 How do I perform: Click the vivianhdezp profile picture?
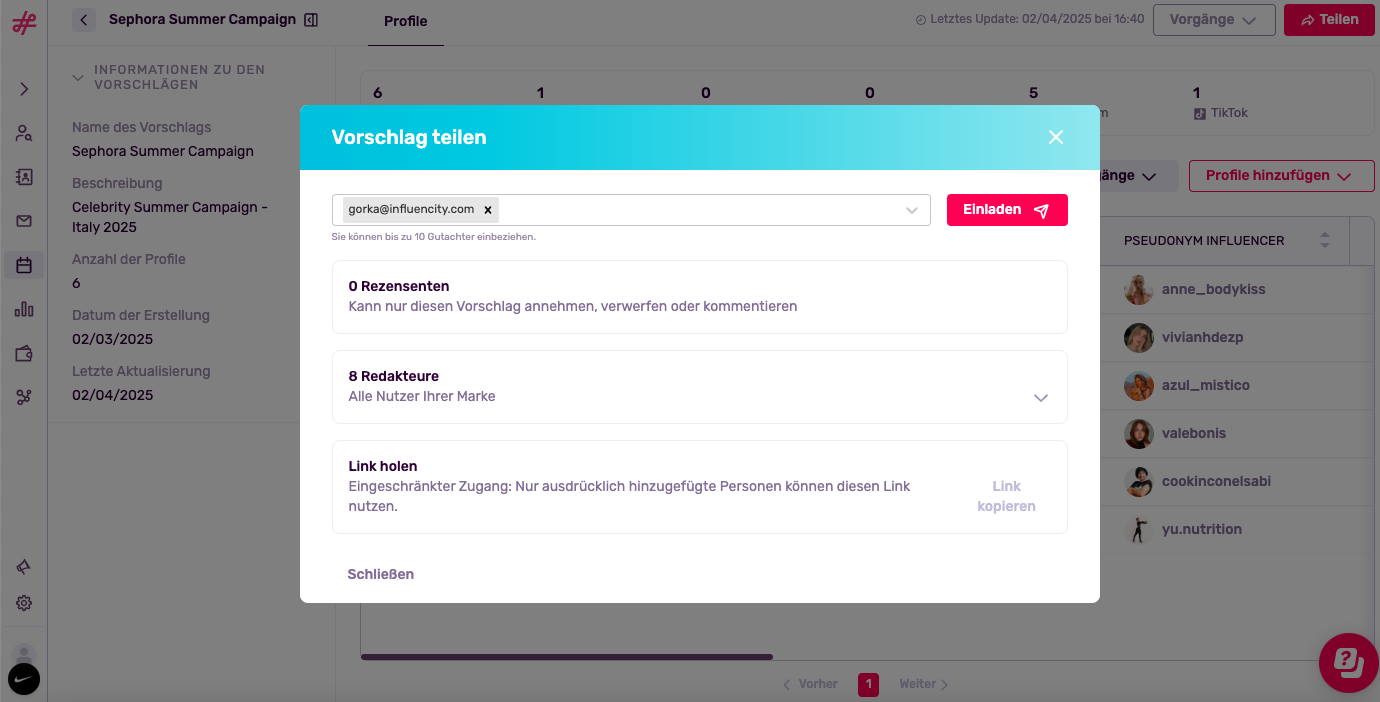coord(1139,337)
